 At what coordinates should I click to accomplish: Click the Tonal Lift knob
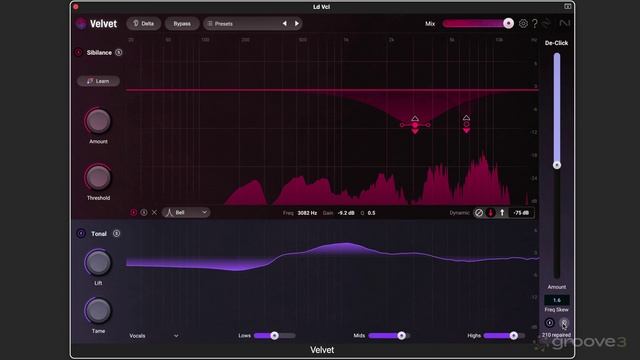tap(98, 263)
